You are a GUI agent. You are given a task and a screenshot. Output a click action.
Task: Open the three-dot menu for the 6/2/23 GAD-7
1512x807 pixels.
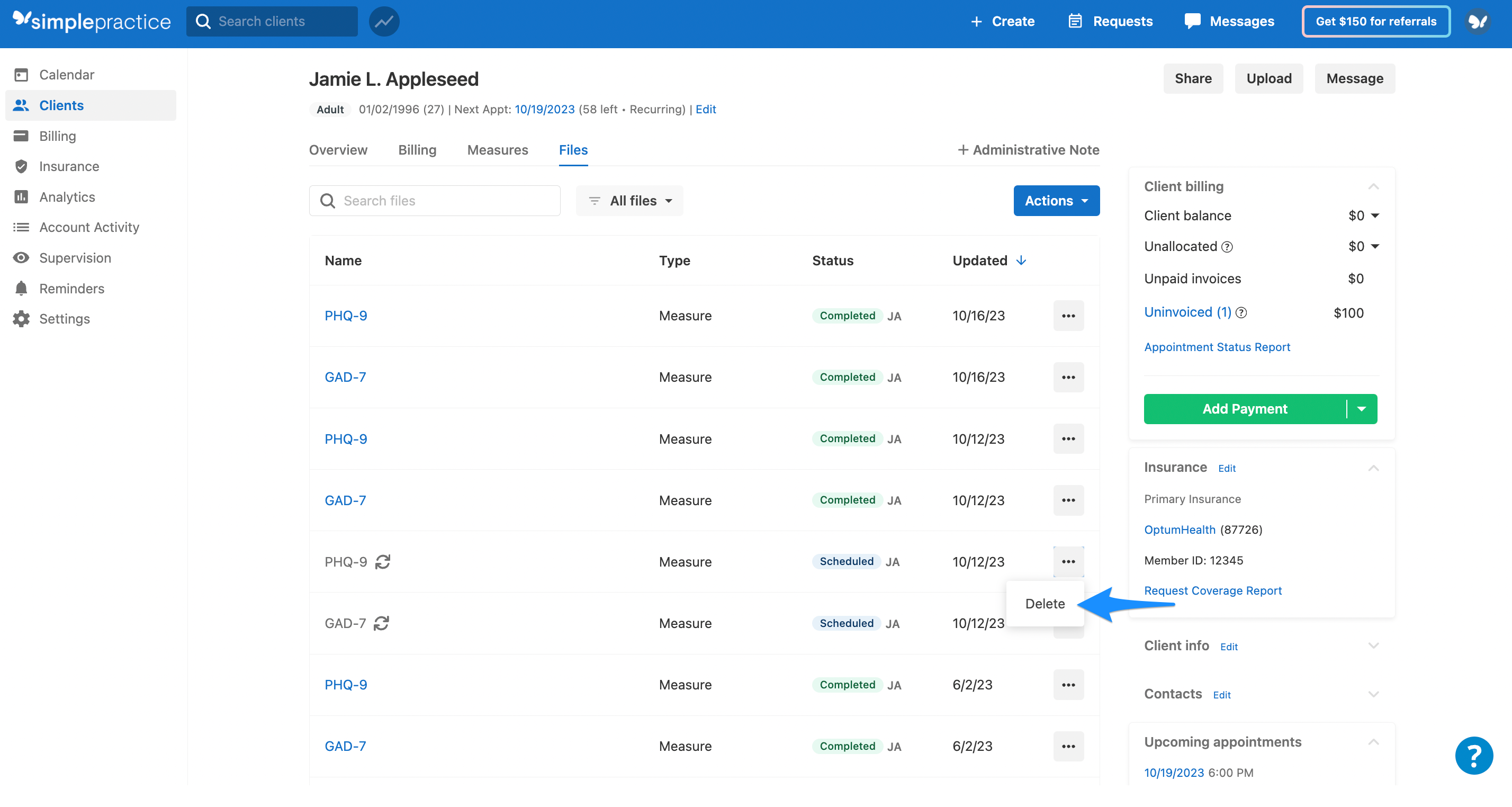tap(1068, 746)
